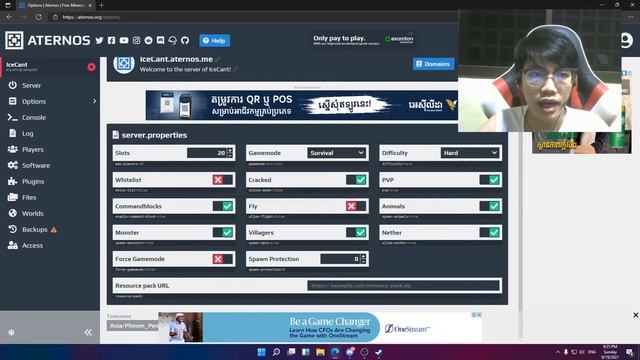This screenshot has width=640, height=360.
Task: Open the Only pay to play exaroton ad
Action: (x=363, y=40)
